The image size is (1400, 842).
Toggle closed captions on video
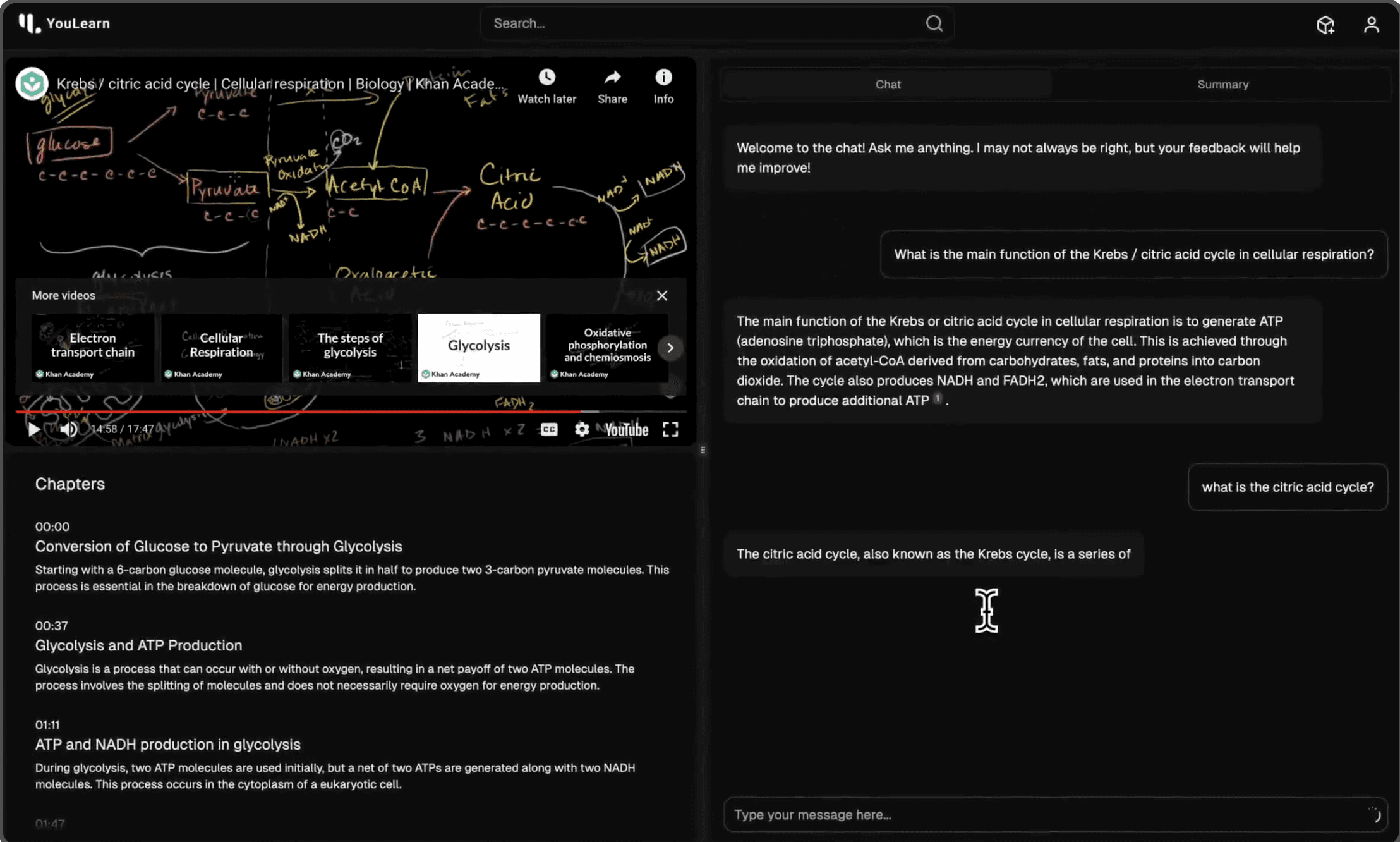click(549, 430)
